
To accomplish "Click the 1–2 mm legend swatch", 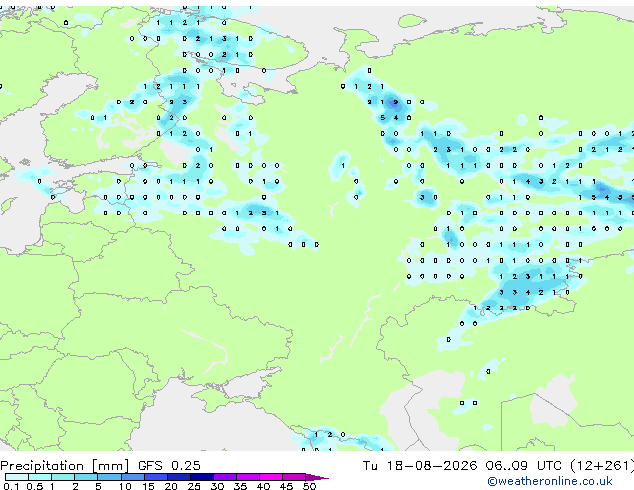I will [63, 477].
